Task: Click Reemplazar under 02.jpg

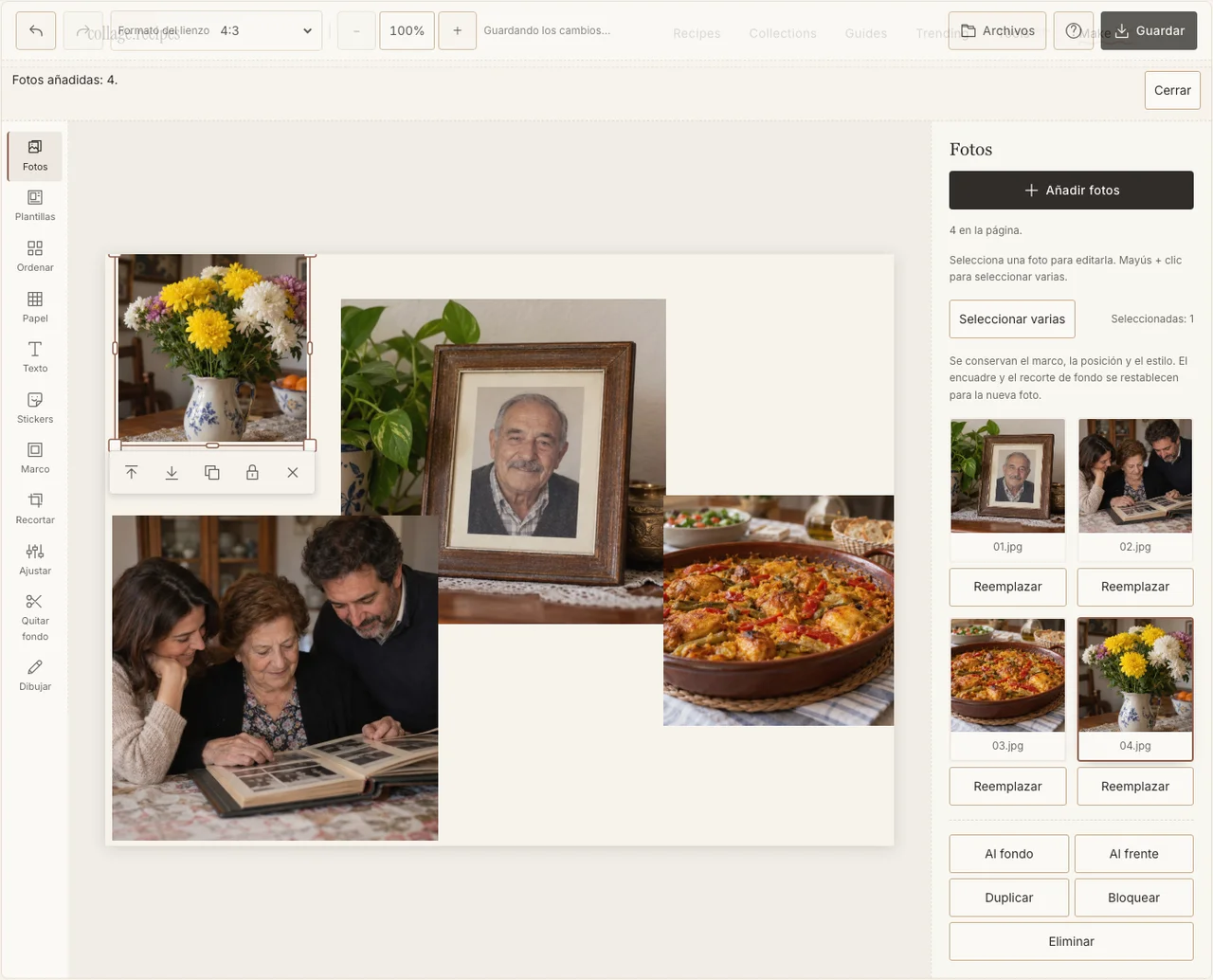Action: (x=1135, y=587)
